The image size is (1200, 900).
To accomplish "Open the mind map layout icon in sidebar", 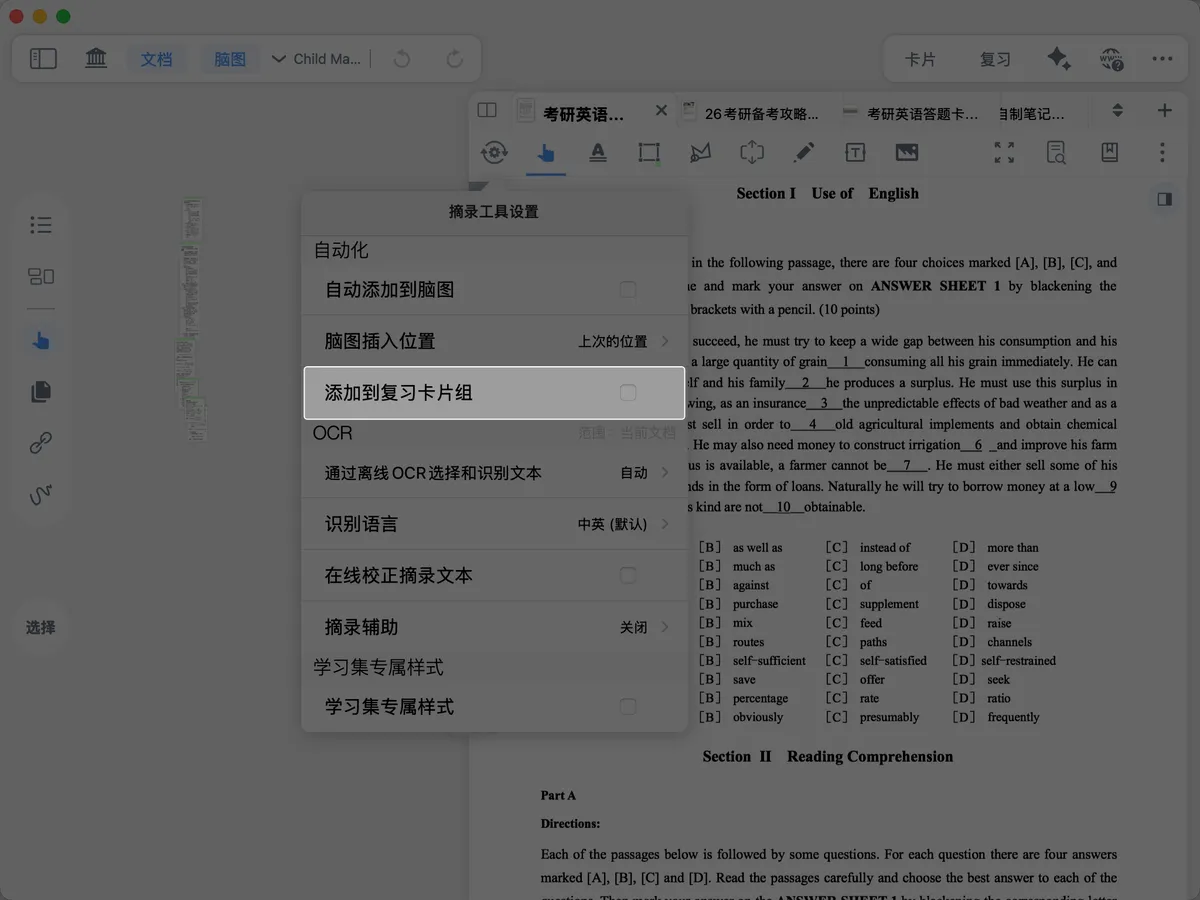I will (41, 276).
